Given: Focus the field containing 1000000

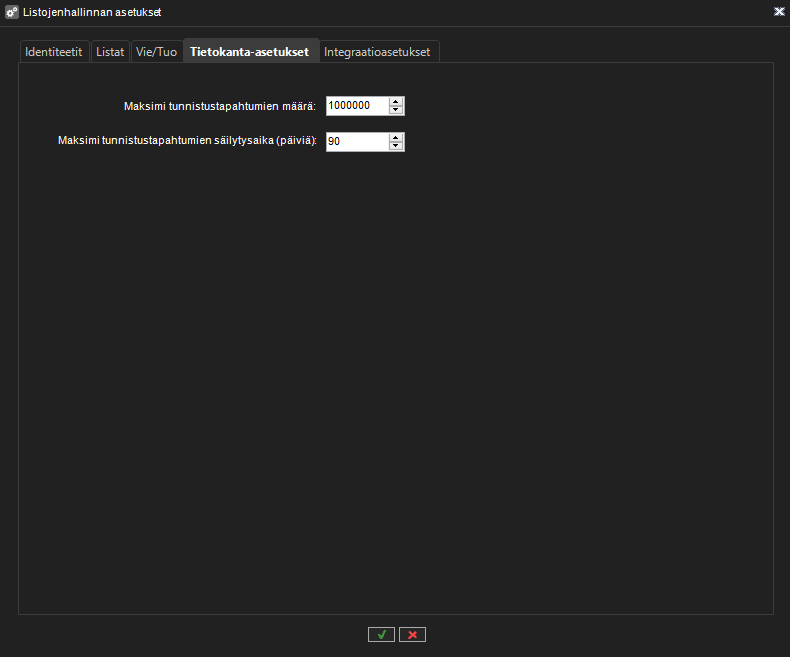Looking at the screenshot, I should click(356, 106).
